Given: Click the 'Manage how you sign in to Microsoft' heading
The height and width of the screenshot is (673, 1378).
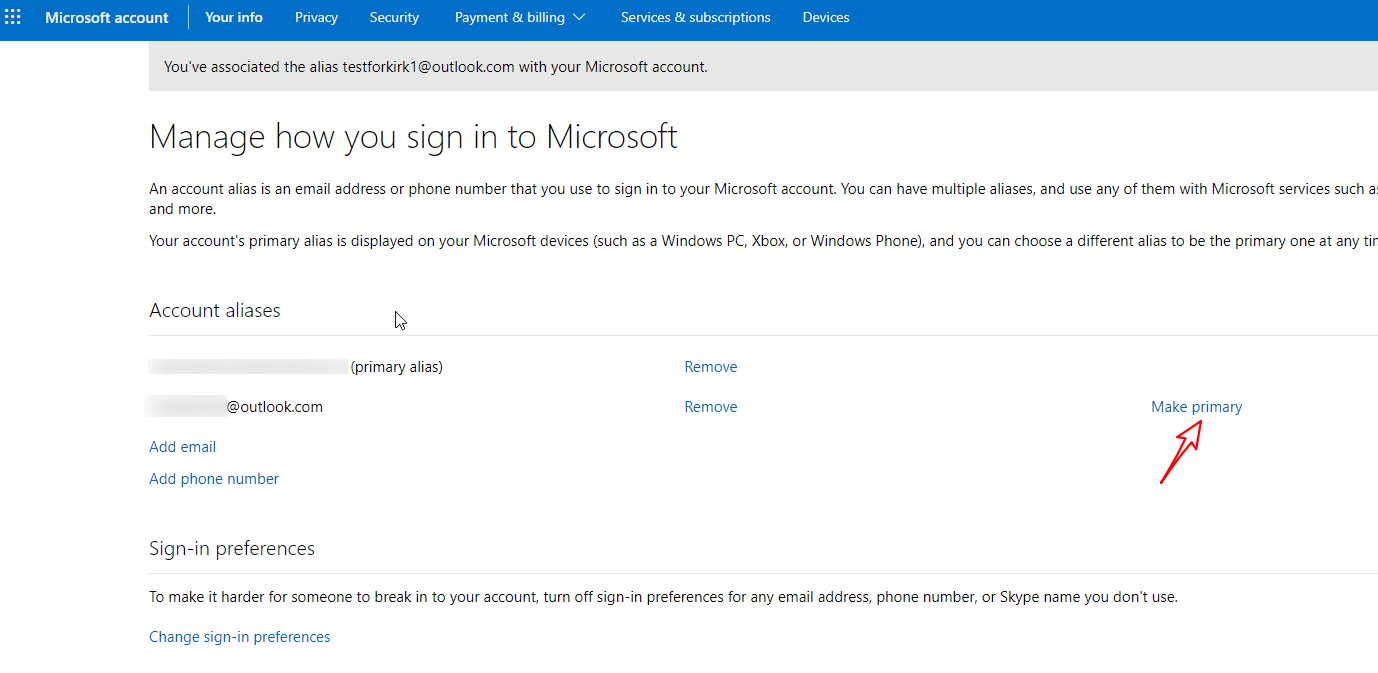Looking at the screenshot, I should [x=413, y=136].
